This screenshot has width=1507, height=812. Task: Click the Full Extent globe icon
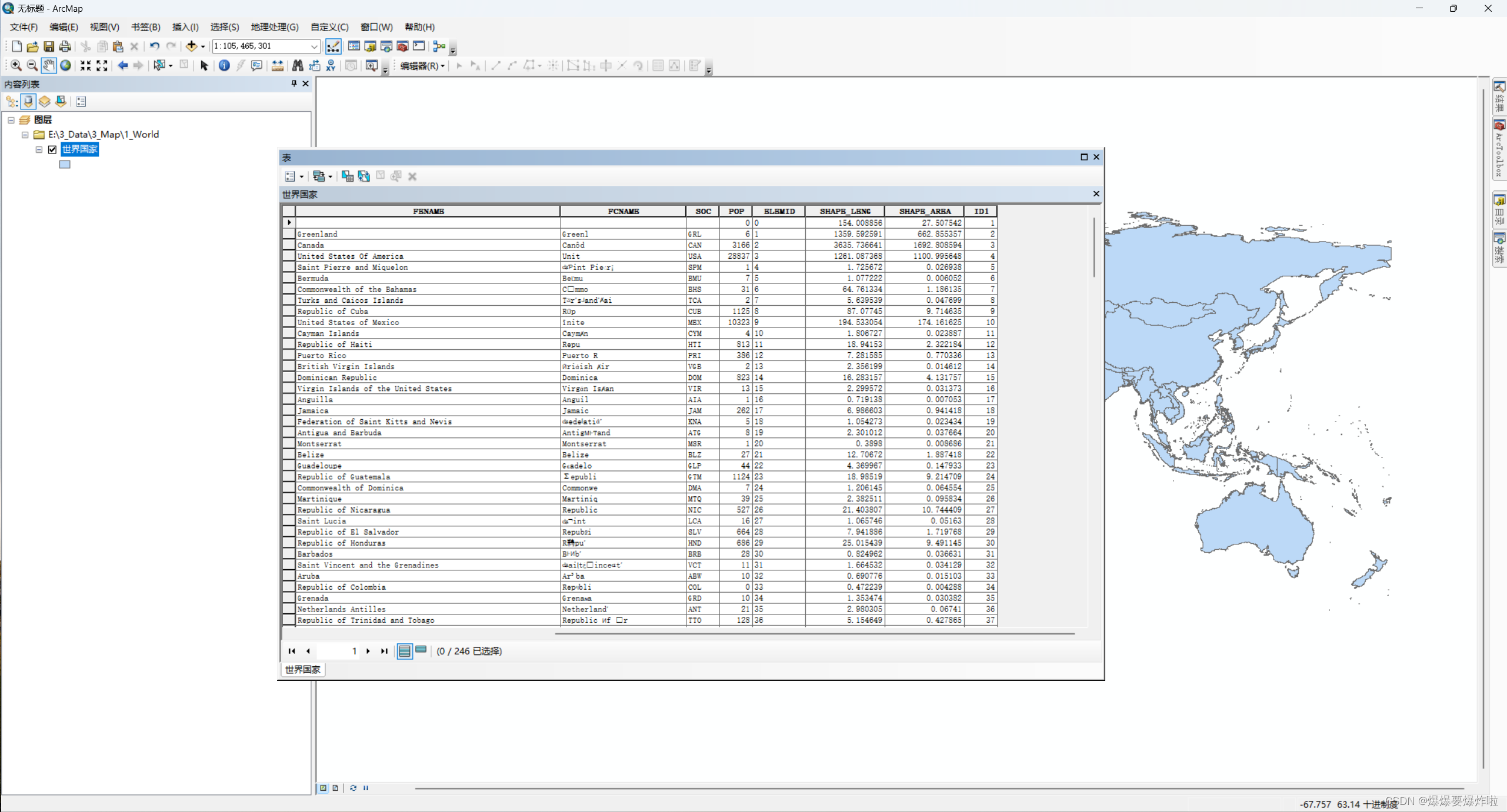point(66,65)
